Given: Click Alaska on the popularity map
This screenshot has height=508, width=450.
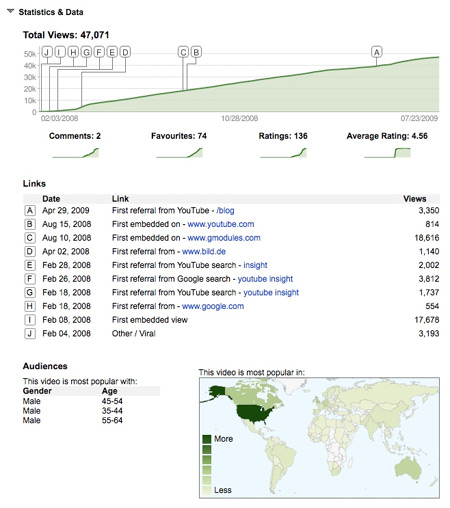Looking at the screenshot, I should pyautogui.click(x=217, y=392).
